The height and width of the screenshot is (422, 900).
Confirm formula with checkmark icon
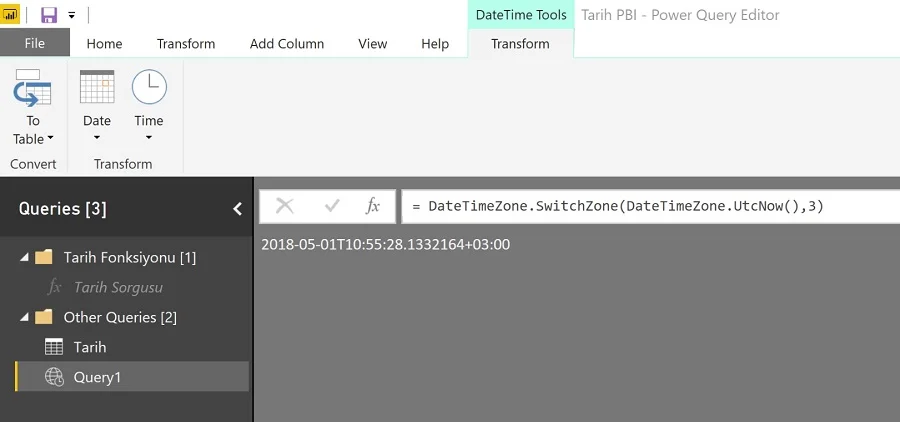point(332,206)
